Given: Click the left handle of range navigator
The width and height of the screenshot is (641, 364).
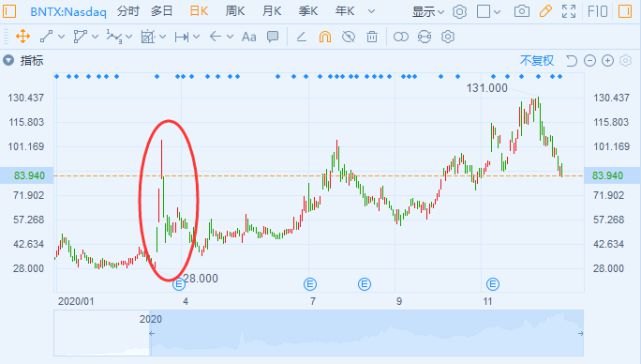Looking at the screenshot, I should tap(152, 333).
